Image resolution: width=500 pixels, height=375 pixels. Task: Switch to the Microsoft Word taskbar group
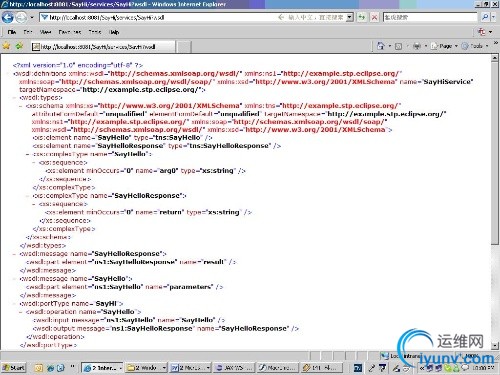tap(190, 368)
